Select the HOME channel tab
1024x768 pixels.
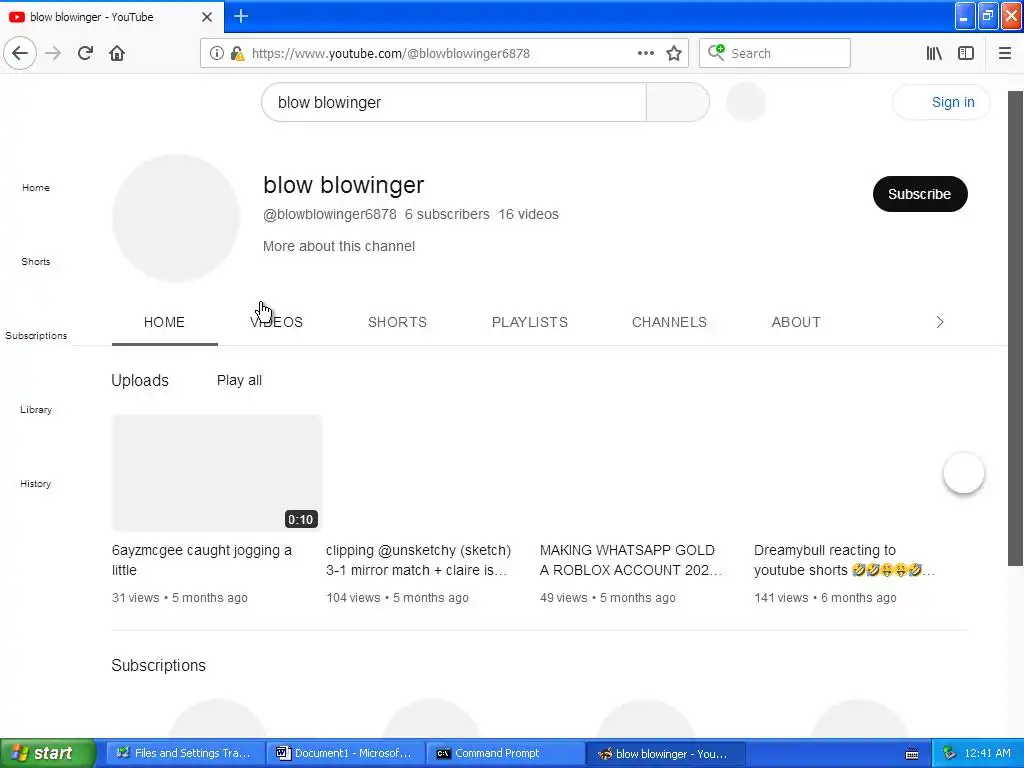click(x=165, y=322)
